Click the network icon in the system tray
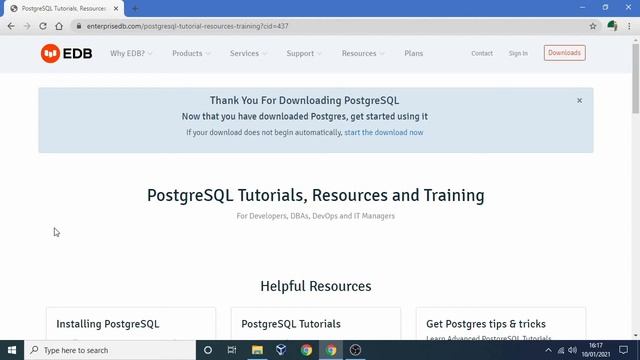Screen dimensions: 640x360 point(561,351)
